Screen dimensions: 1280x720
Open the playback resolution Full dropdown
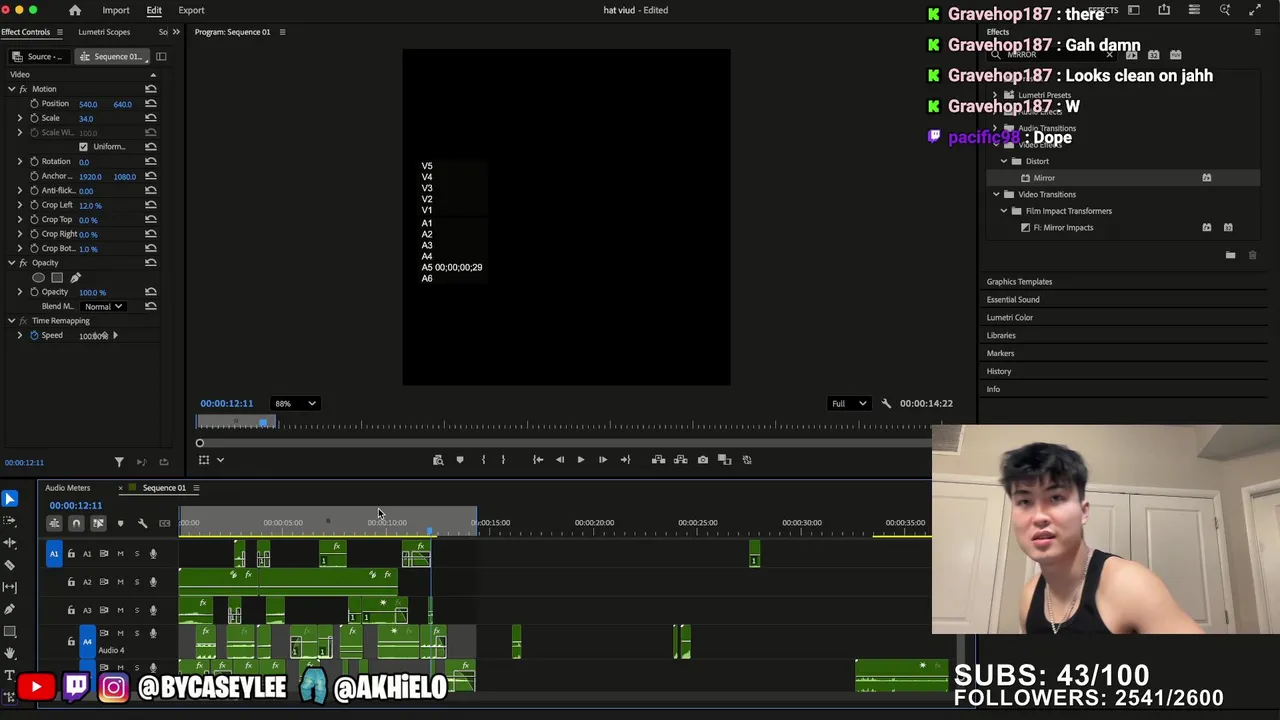[x=849, y=403]
